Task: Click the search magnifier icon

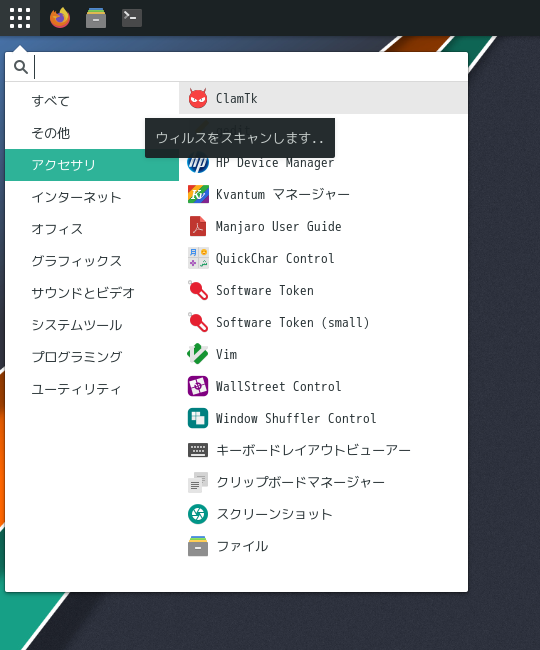Action: 21,67
